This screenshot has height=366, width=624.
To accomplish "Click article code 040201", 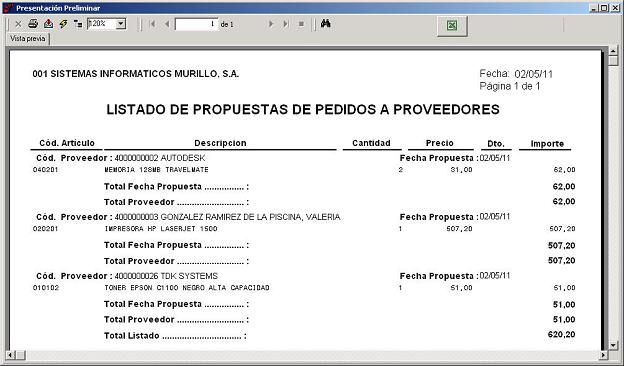I will click(x=45, y=170).
